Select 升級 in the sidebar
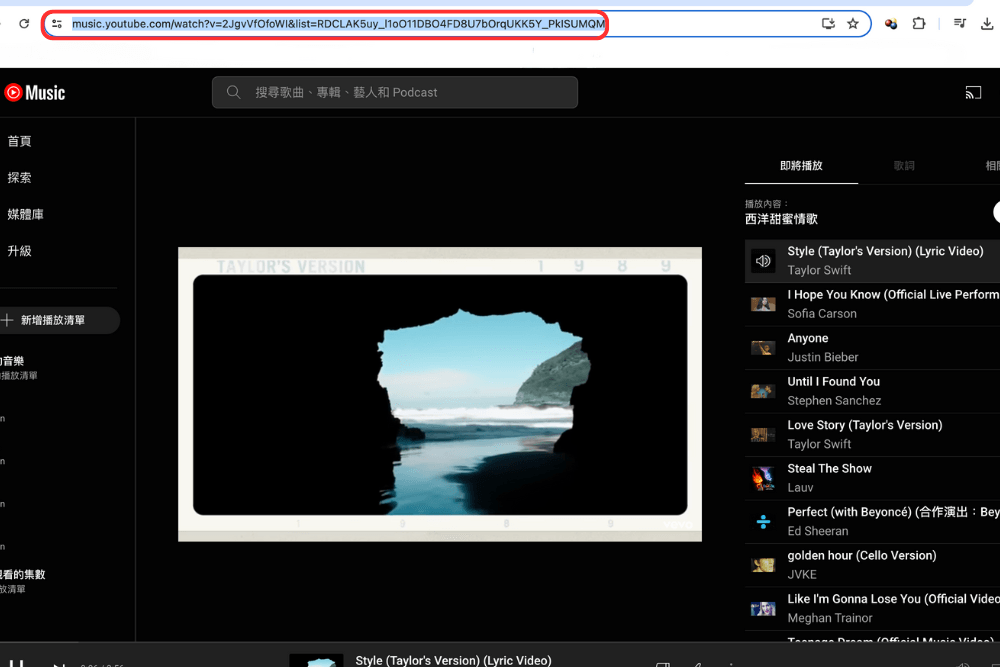1000x667 pixels. [19, 251]
